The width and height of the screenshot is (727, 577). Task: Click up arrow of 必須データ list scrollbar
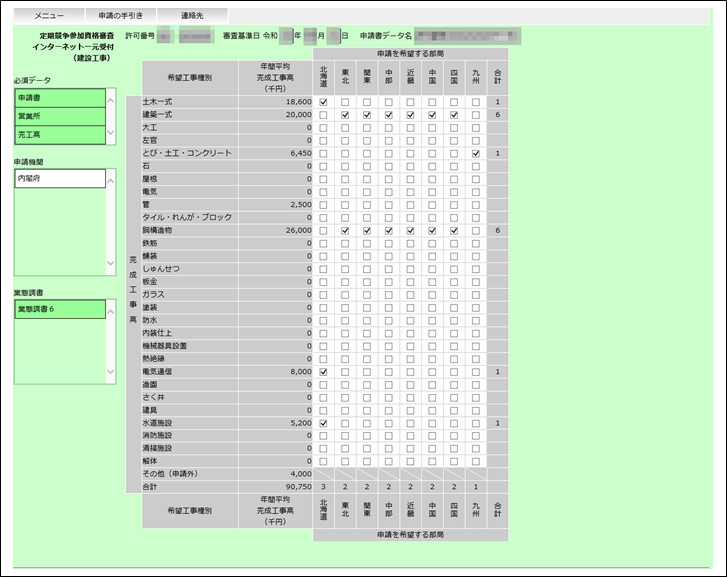[x=111, y=100]
